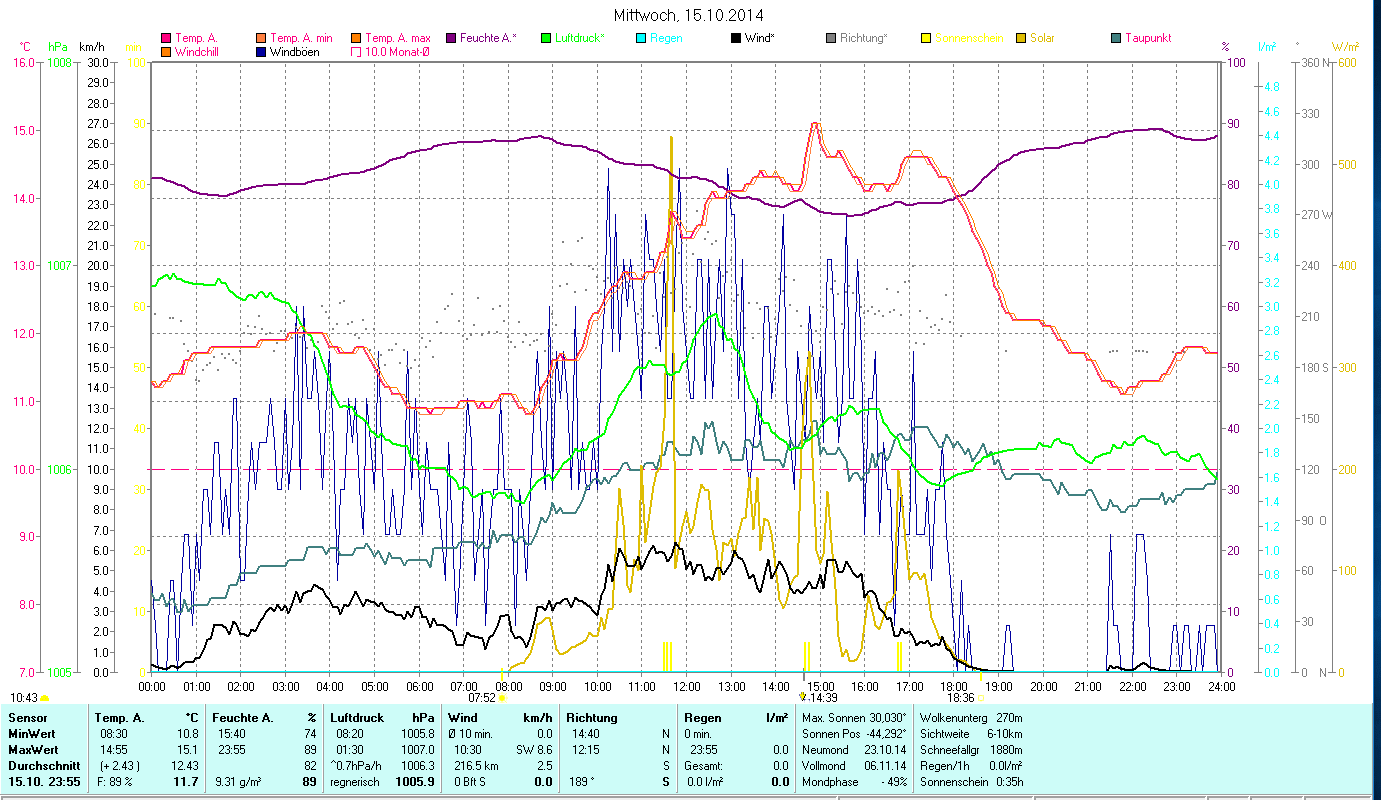Click the green Luftdruck* legend swatch
This screenshot has width=1381, height=800.
[546, 38]
